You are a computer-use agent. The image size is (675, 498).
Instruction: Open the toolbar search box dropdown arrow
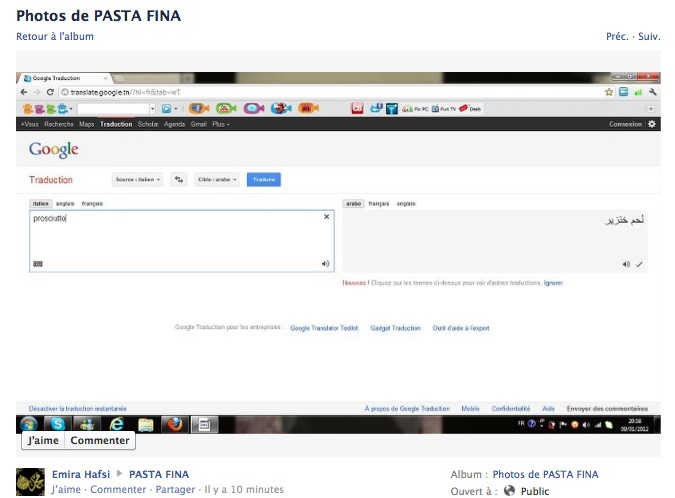coord(152,108)
